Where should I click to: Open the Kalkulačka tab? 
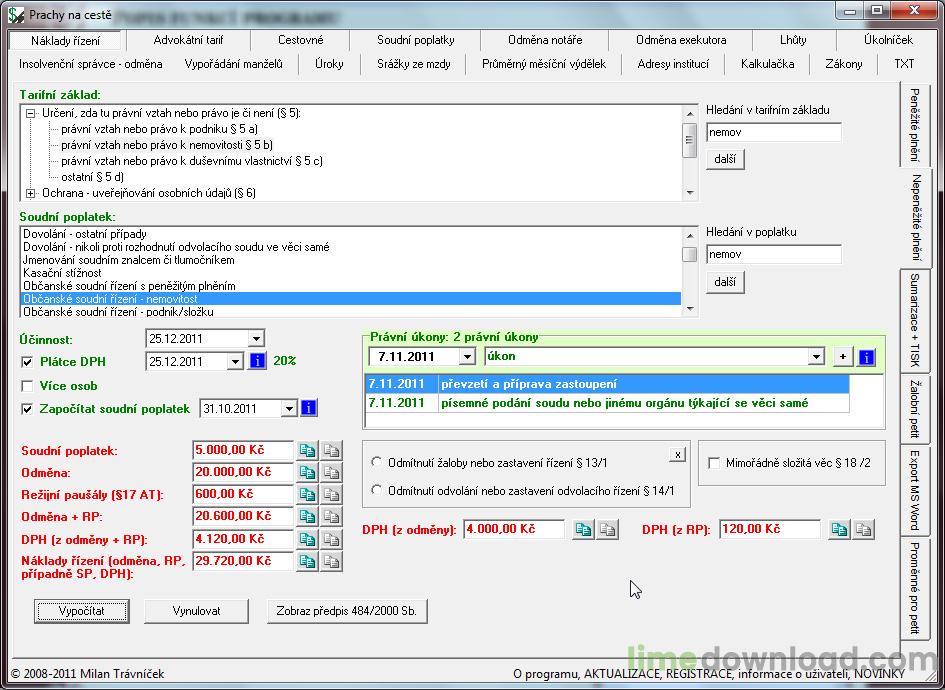(767, 64)
